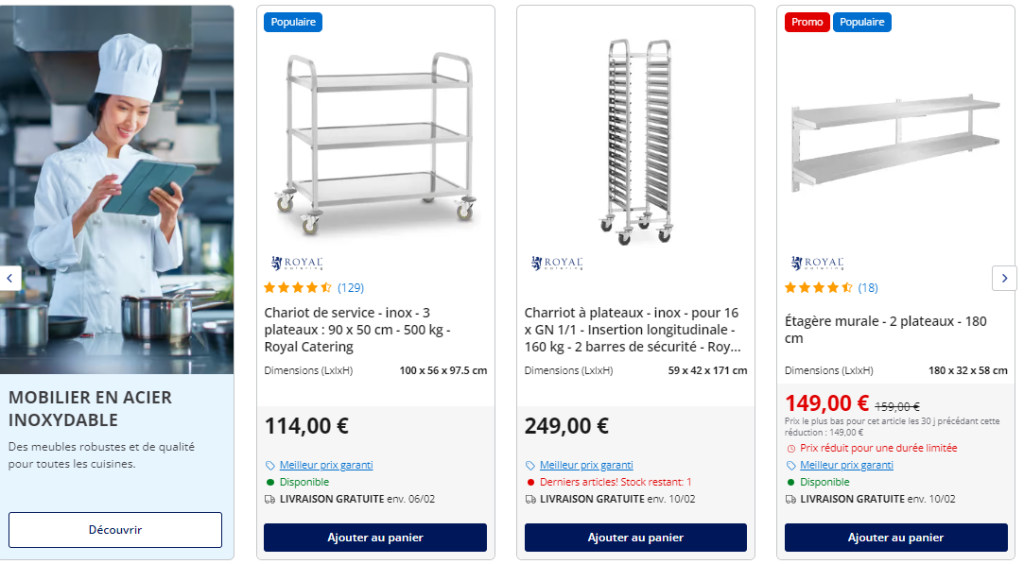Viewport: 1024px width, 564px height.
Task: Open the Découvrir button
Action: click(x=115, y=529)
